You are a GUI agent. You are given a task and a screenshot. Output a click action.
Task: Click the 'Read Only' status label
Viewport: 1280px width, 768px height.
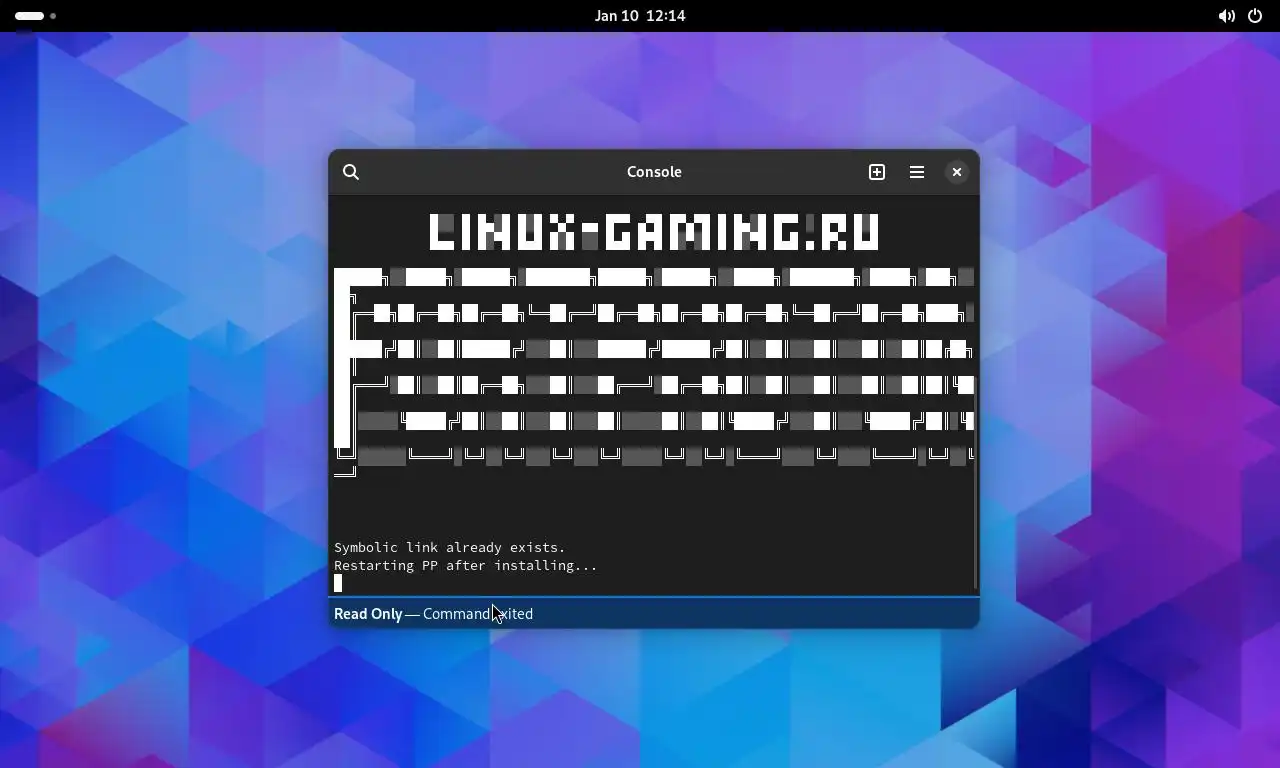(x=368, y=614)
